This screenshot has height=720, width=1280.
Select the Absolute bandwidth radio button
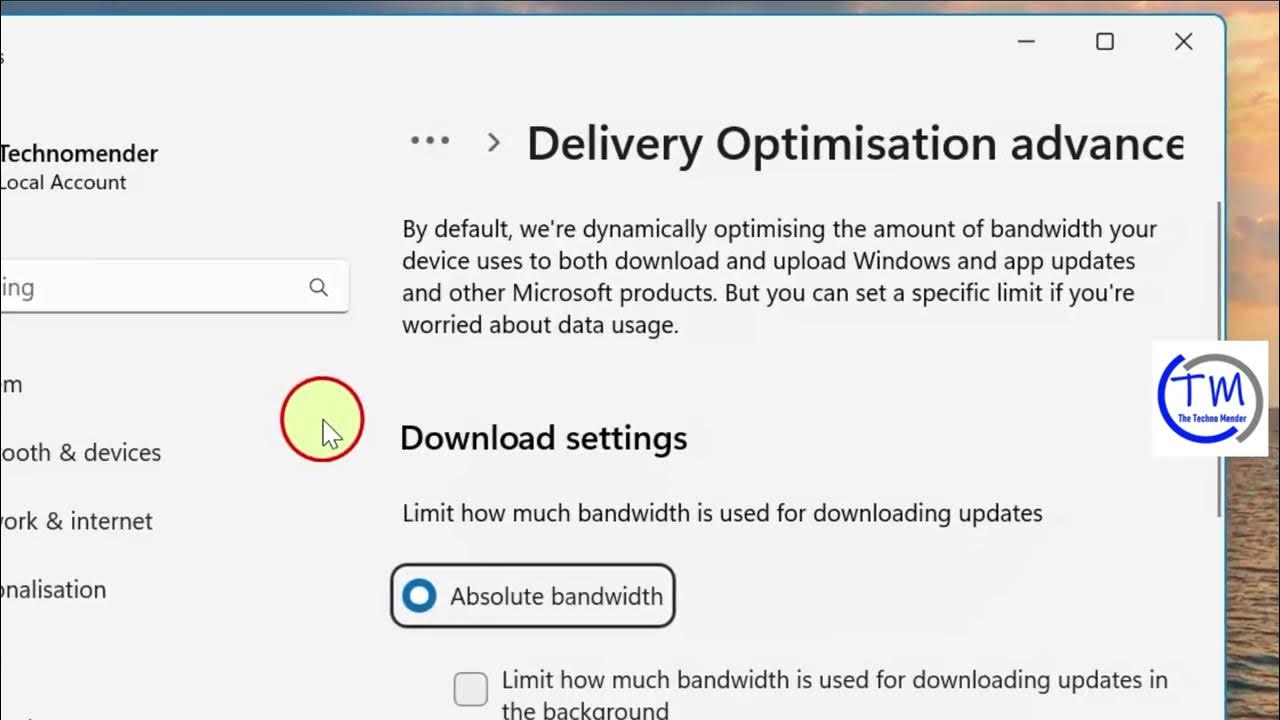click(419, 596)
